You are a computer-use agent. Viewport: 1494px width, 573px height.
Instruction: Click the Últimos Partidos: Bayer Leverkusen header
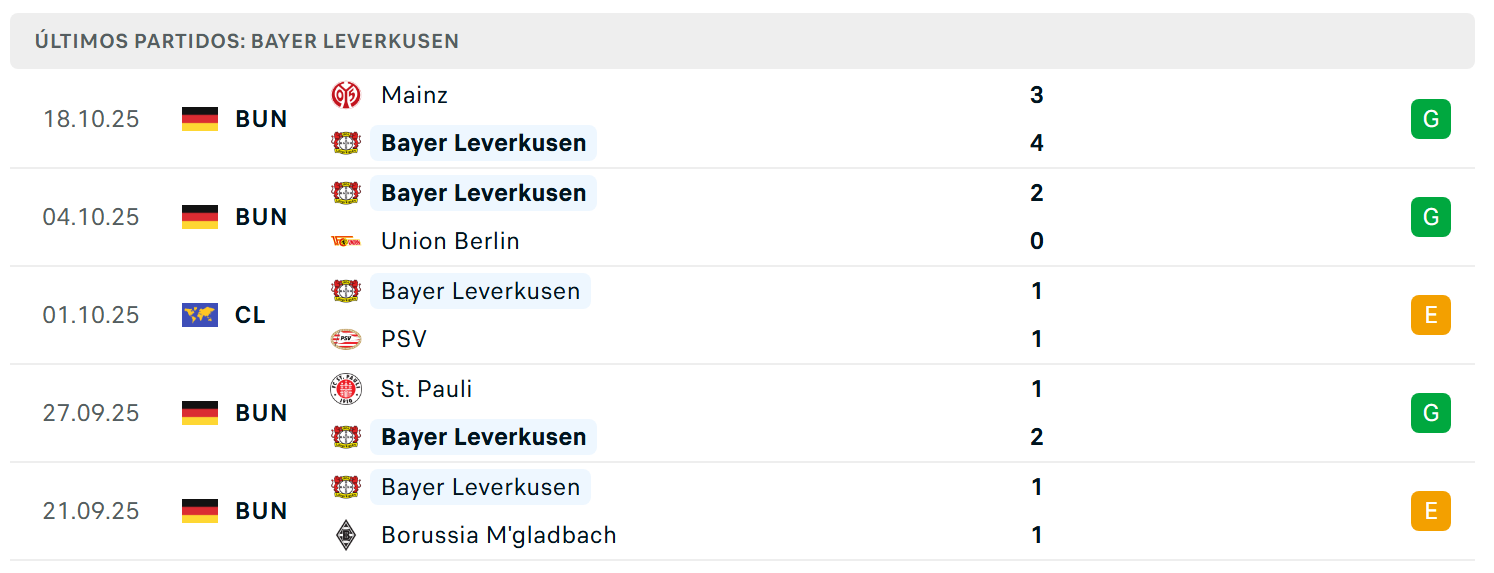(x=247, y=41)
